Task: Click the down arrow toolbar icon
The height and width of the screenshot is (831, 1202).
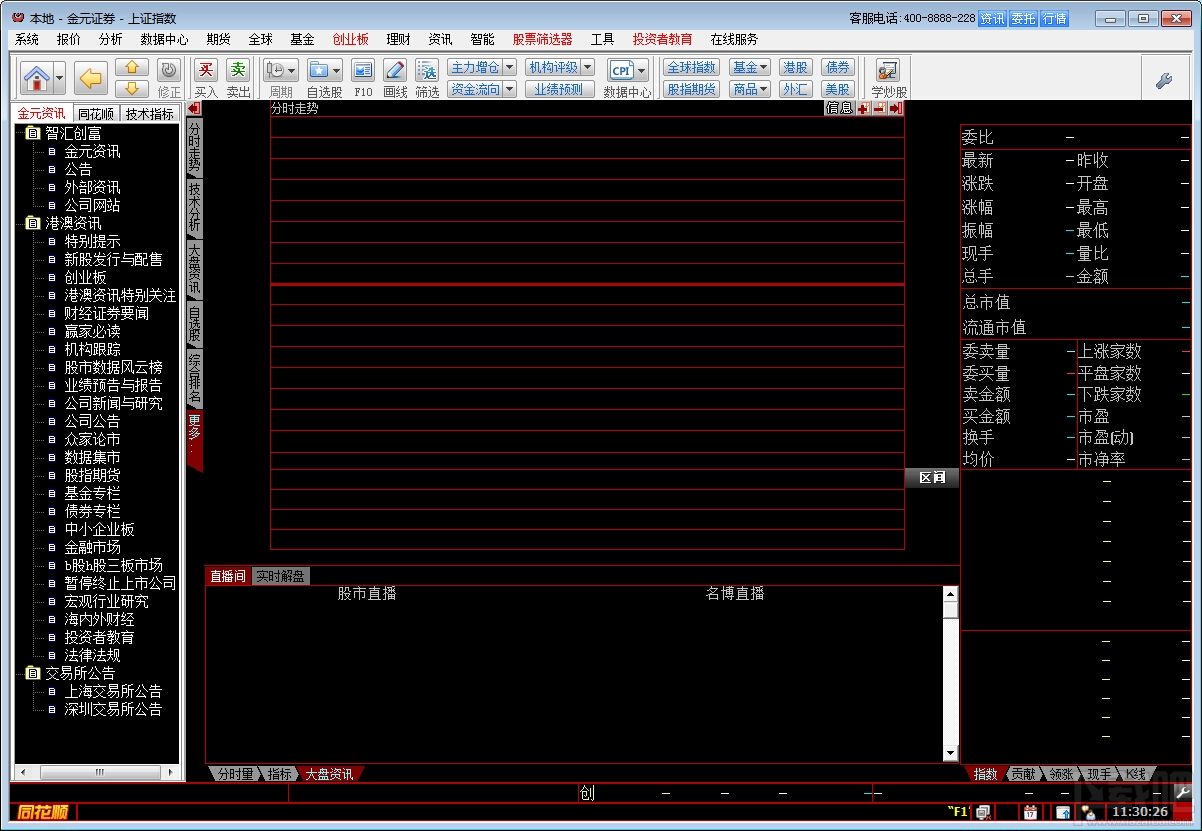Action: point(132,89)
